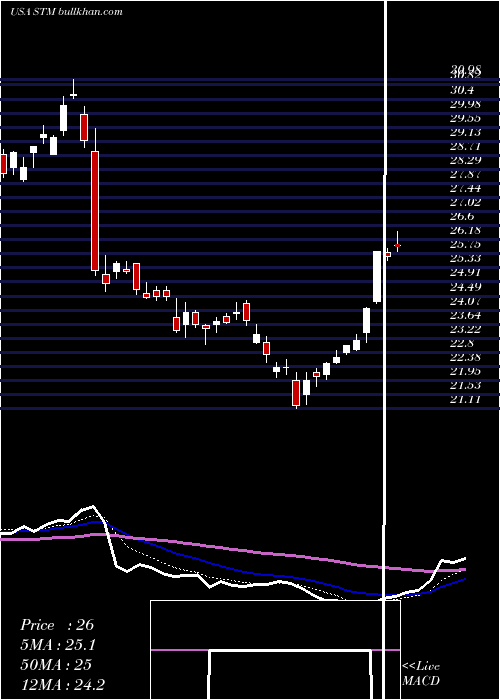Click the 21.11 price axis label

[466, 399]
